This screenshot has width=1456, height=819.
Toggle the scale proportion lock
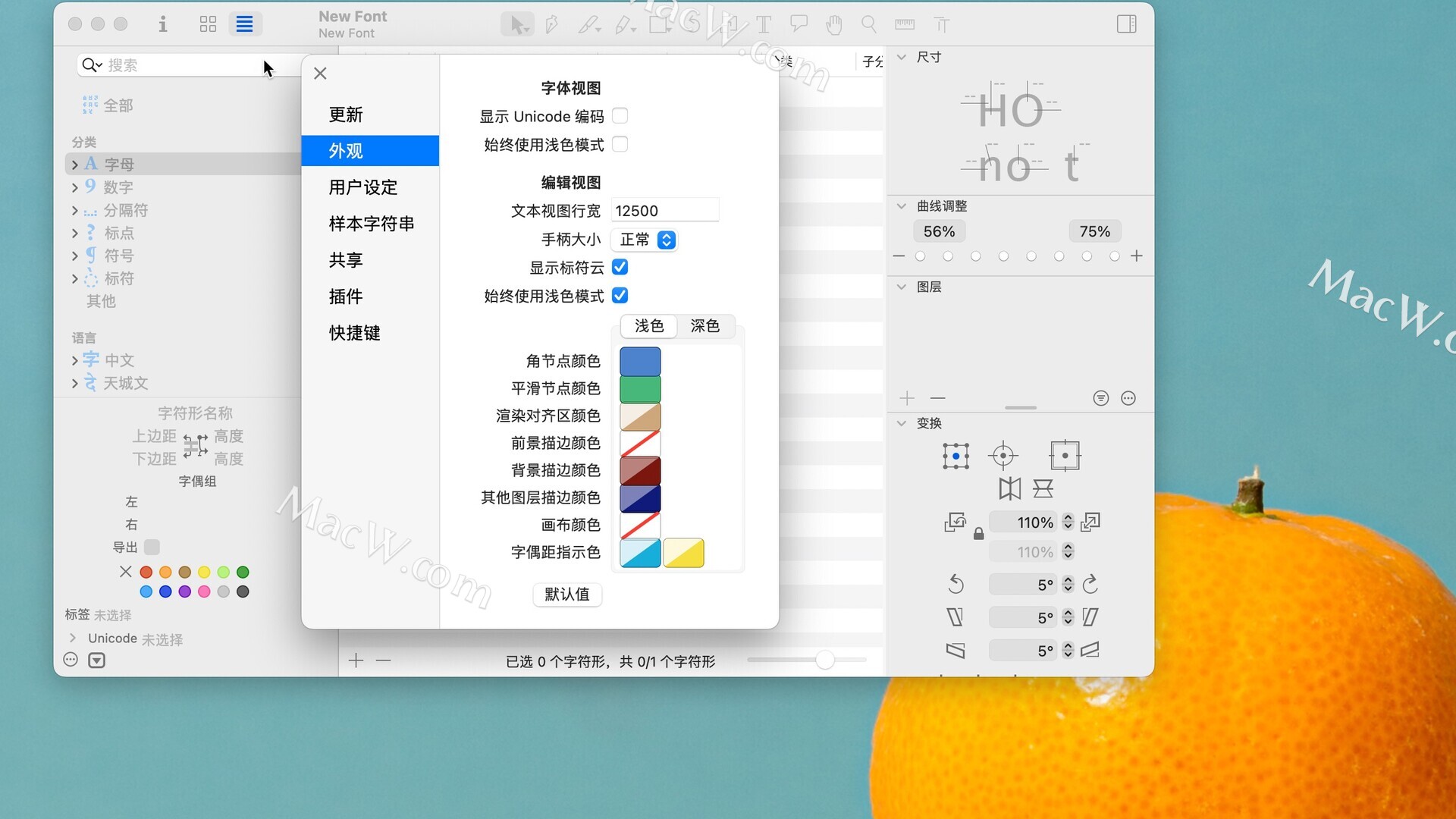[978, 534]
